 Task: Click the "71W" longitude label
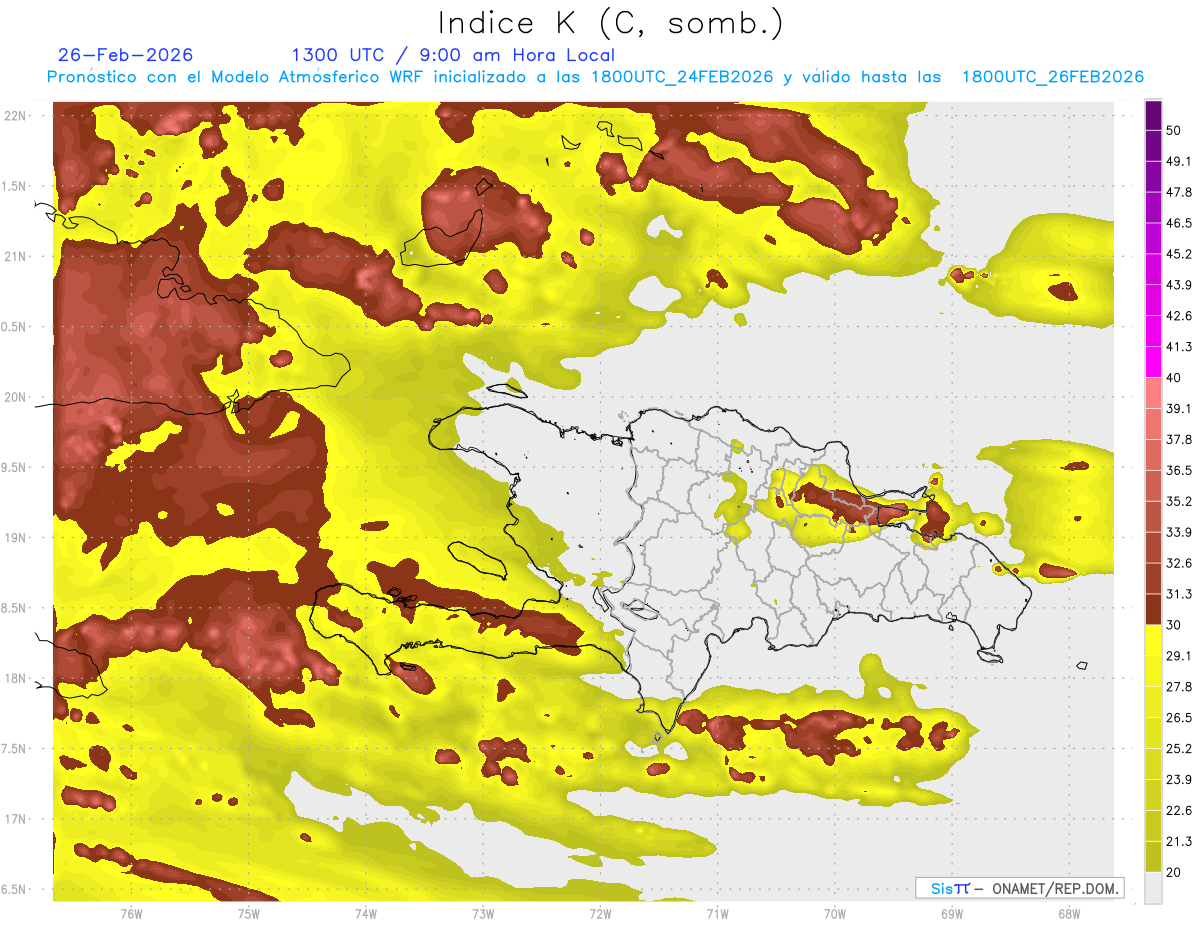coord(717,913)
